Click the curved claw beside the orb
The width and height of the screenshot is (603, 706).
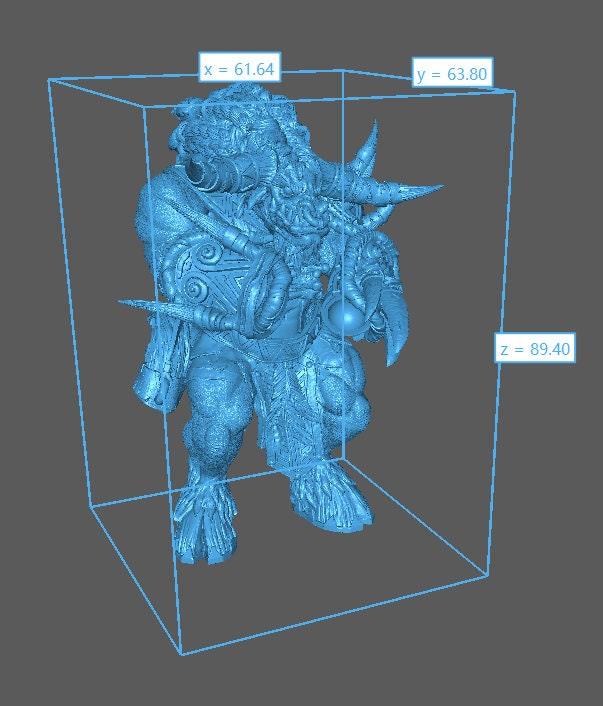392,318
